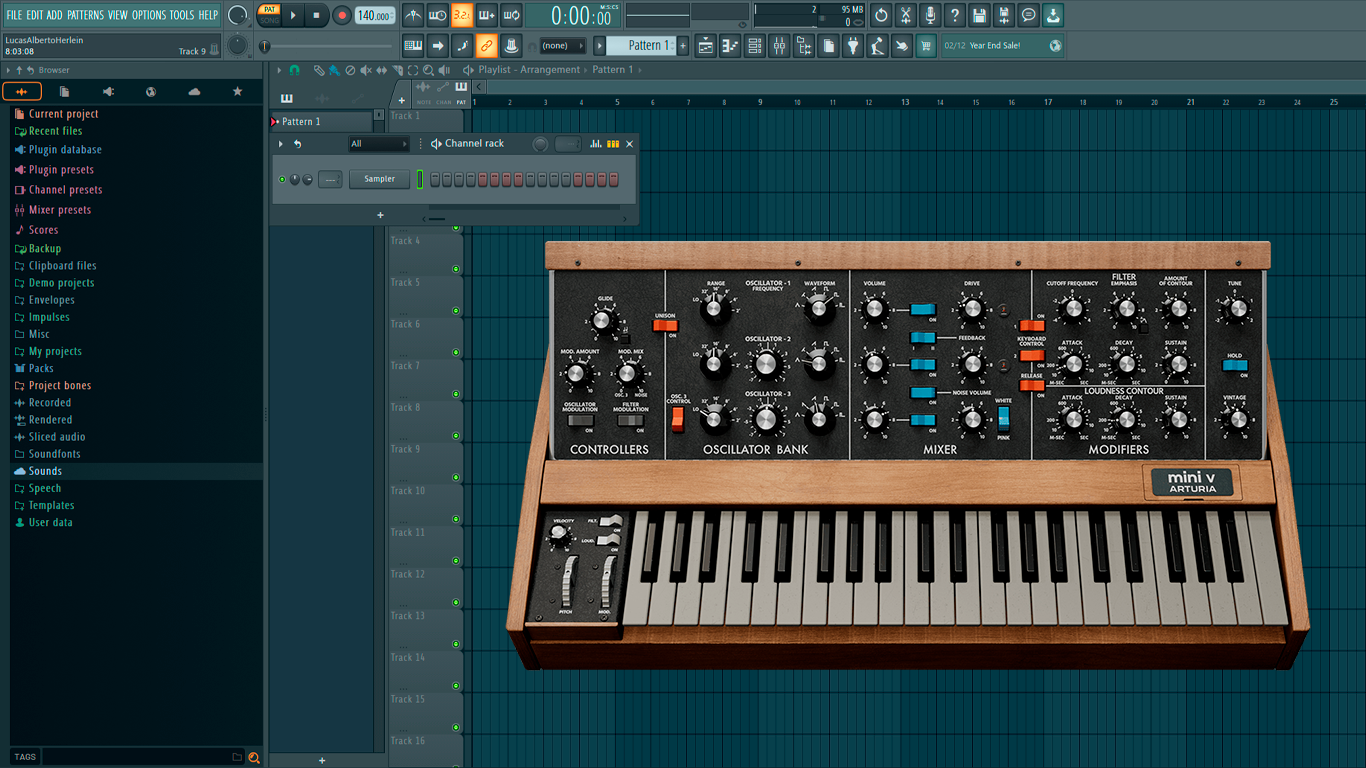Image resolution: width=1366 pixels, height=768 pixels.
Task: Adjust the Sampler channel panning knob
Action: (294, 180)
